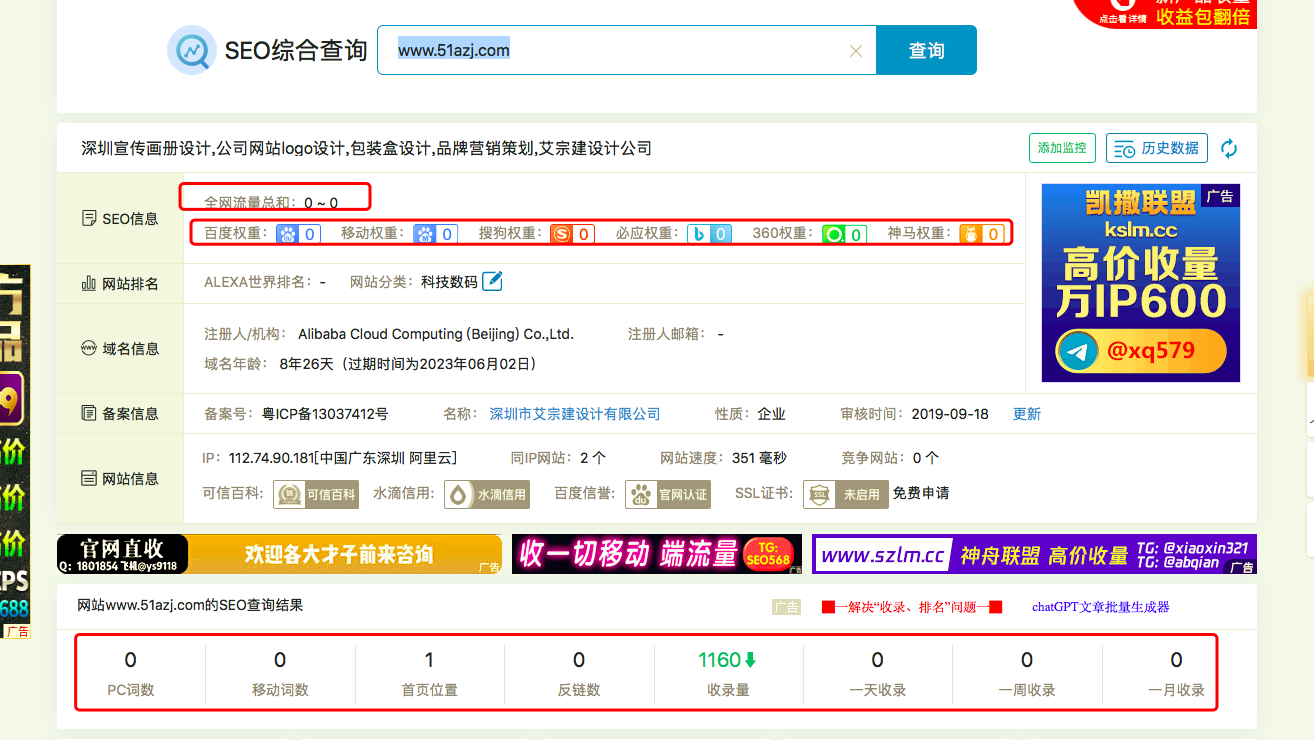Click the Sogou weight "S" icon
This screenshot has height=740, width=1314.
(x=561, y=233)
